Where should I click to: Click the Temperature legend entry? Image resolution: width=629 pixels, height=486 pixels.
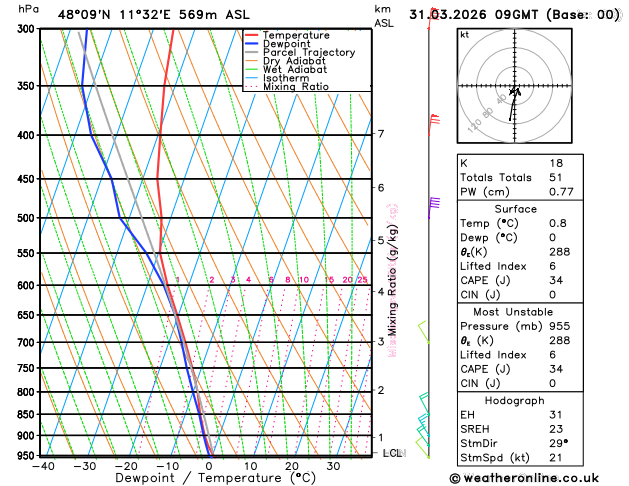pyautogui.click(x=296, y=35)
